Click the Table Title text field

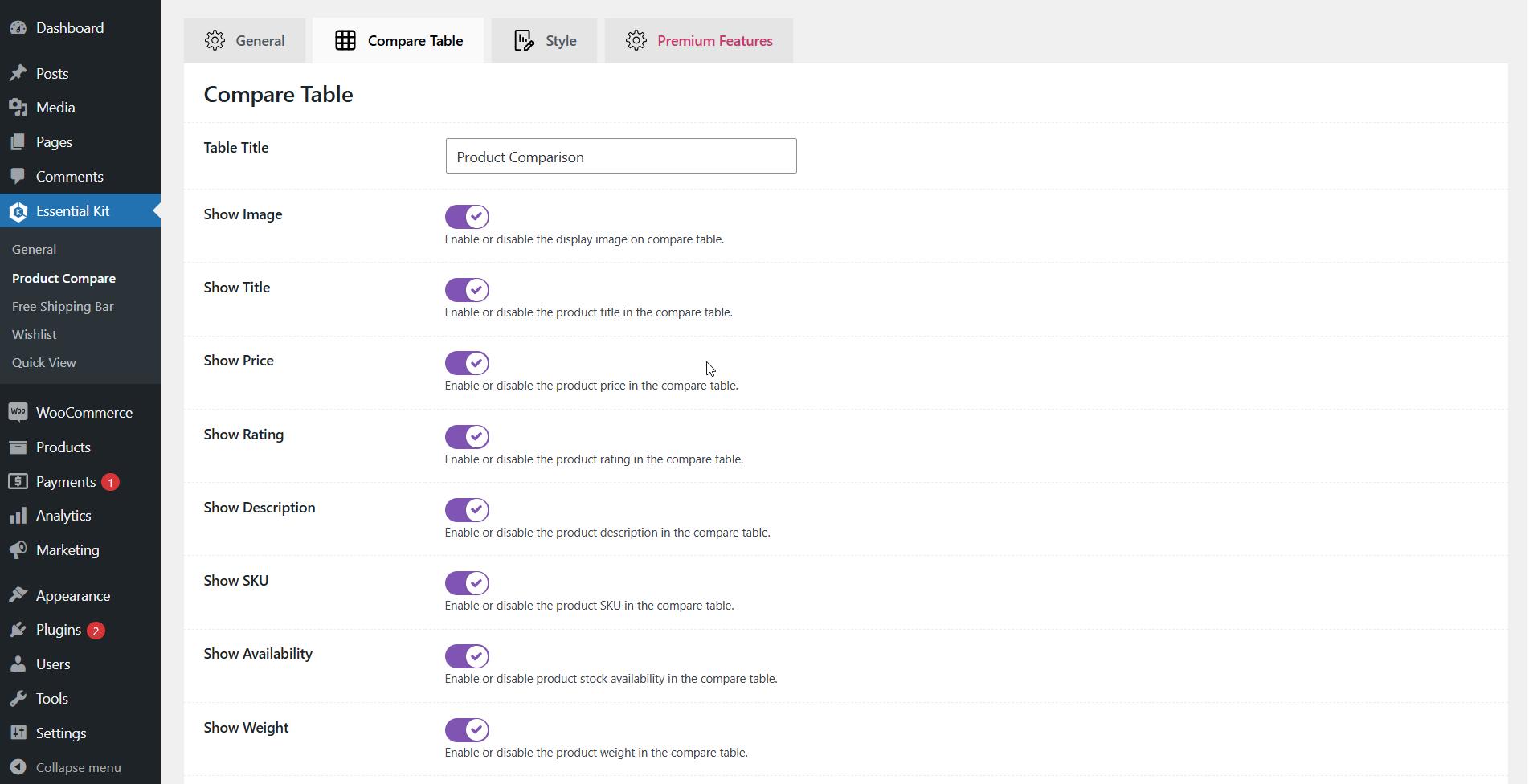coord(620,157)
